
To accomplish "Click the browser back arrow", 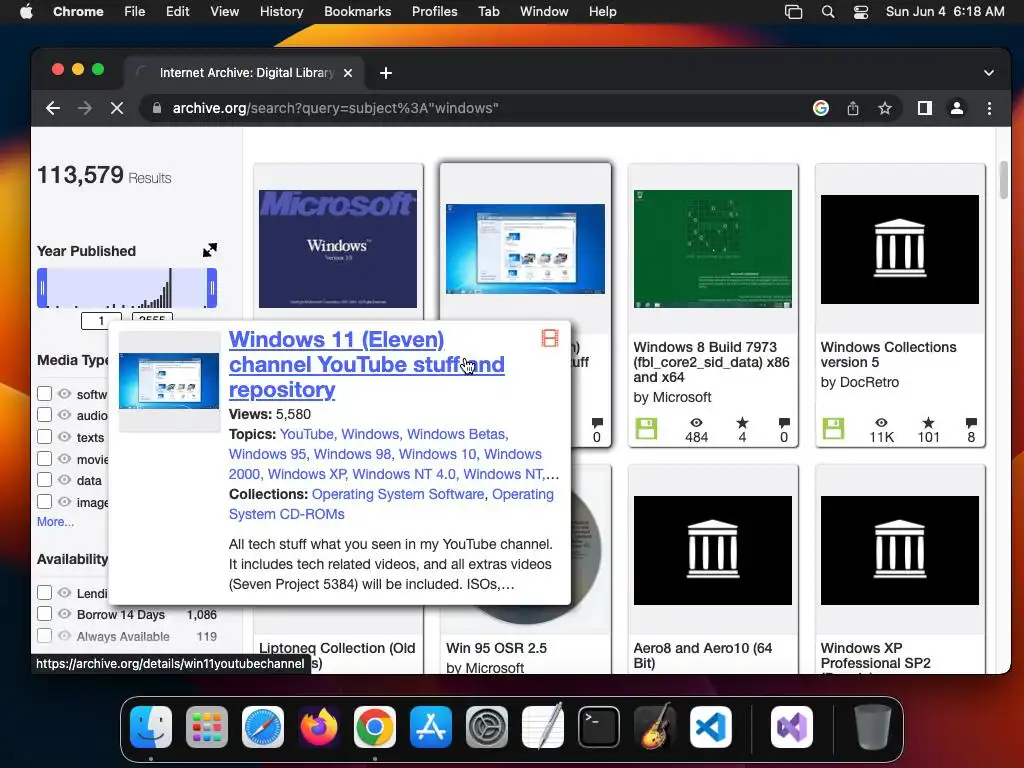I will point(53,108).
